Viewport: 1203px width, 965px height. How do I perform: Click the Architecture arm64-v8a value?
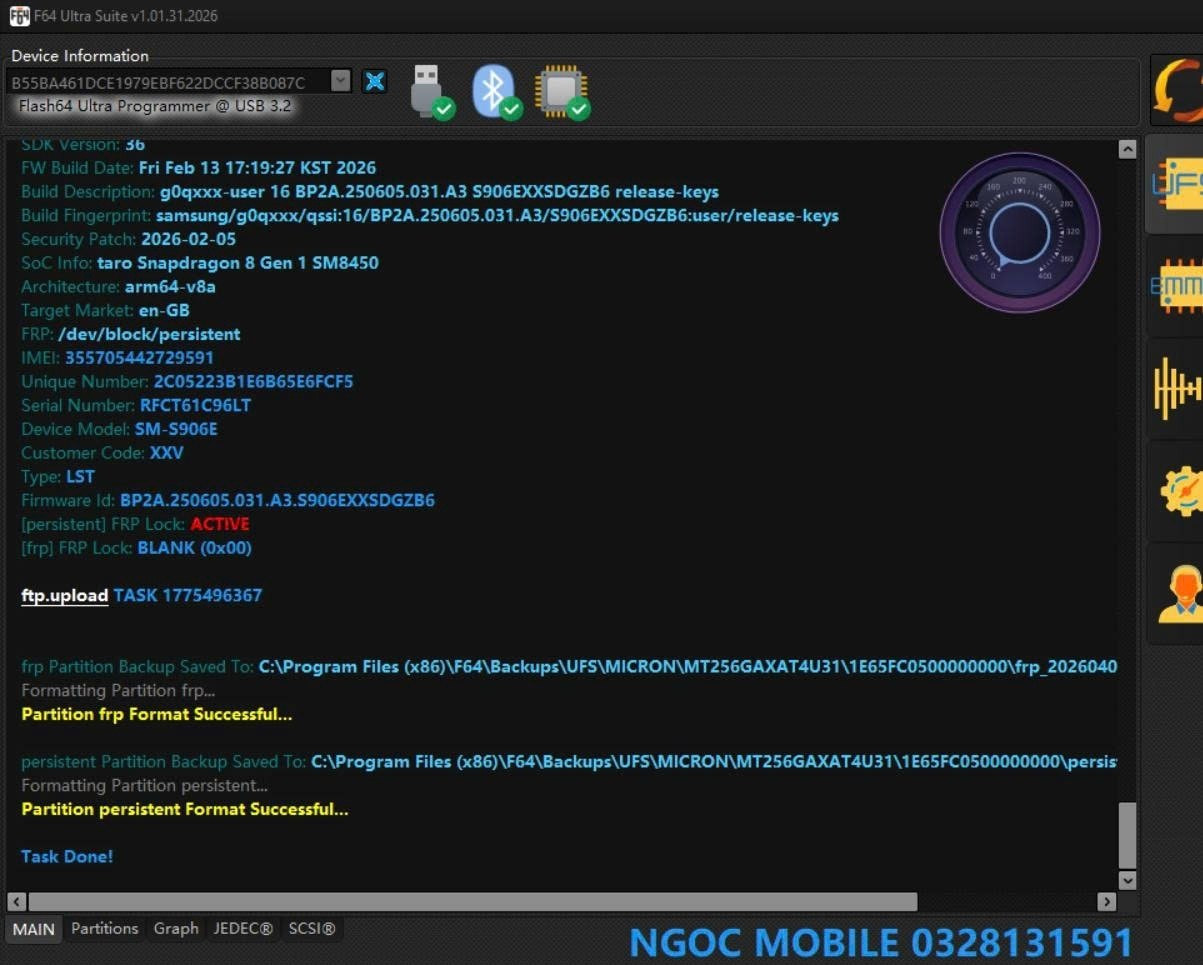(x=170, y=287)
